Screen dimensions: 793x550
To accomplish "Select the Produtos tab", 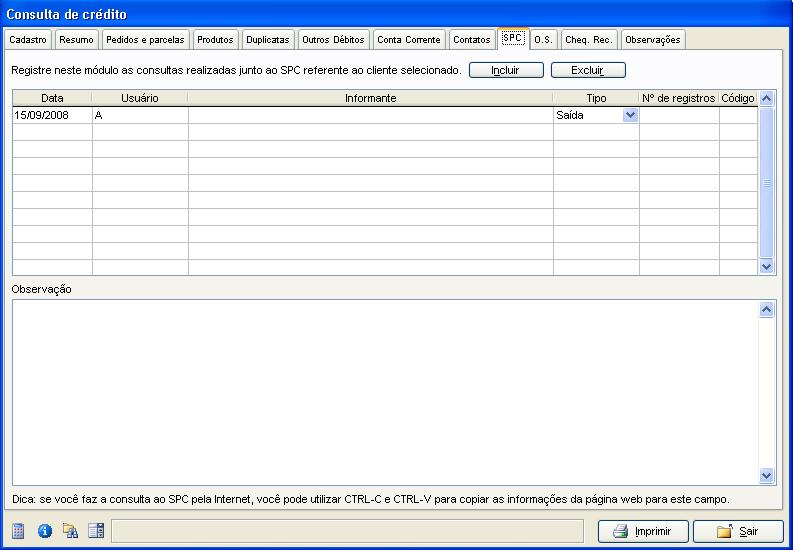I will point(215,39).
